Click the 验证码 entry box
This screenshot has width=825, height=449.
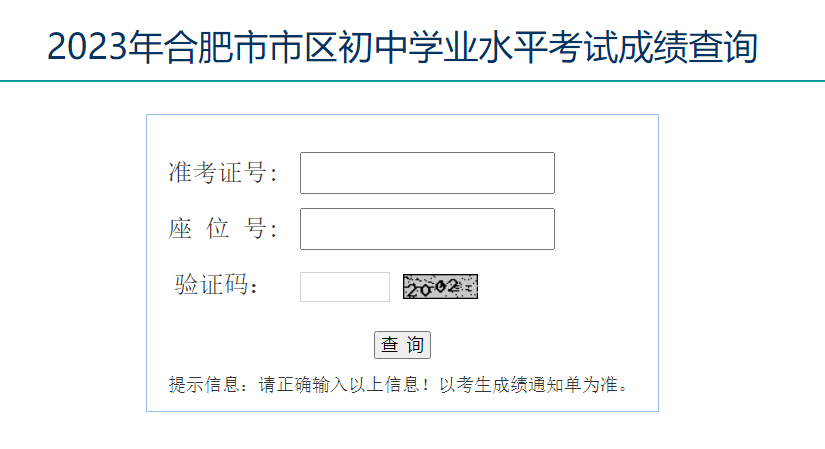[x=344, y=287]
